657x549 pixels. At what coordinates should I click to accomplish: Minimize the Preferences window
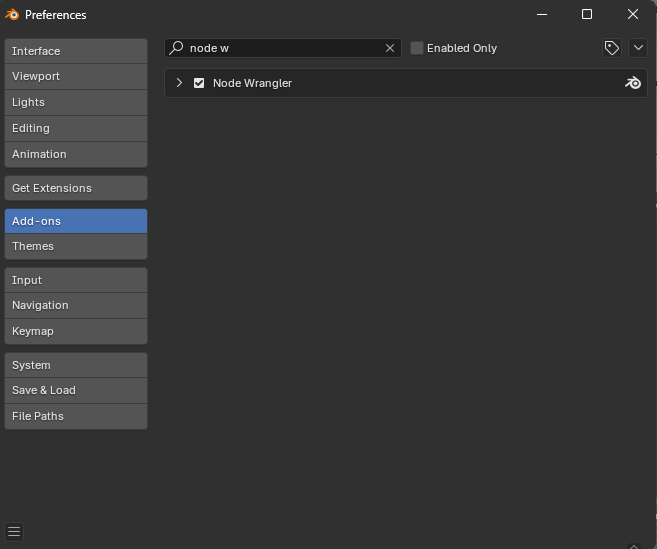(542, 15)
